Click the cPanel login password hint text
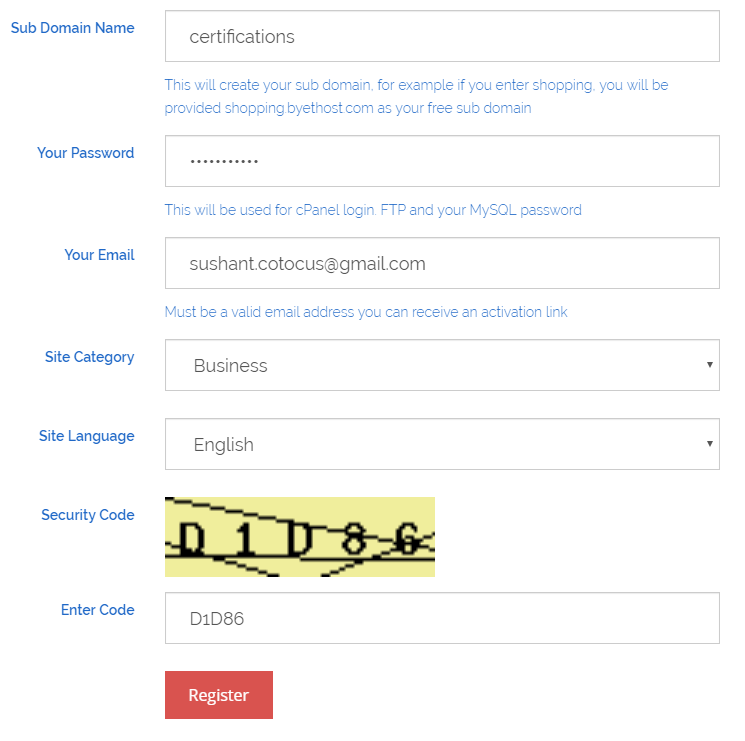745x741 pixels. [x=373, y=210]
